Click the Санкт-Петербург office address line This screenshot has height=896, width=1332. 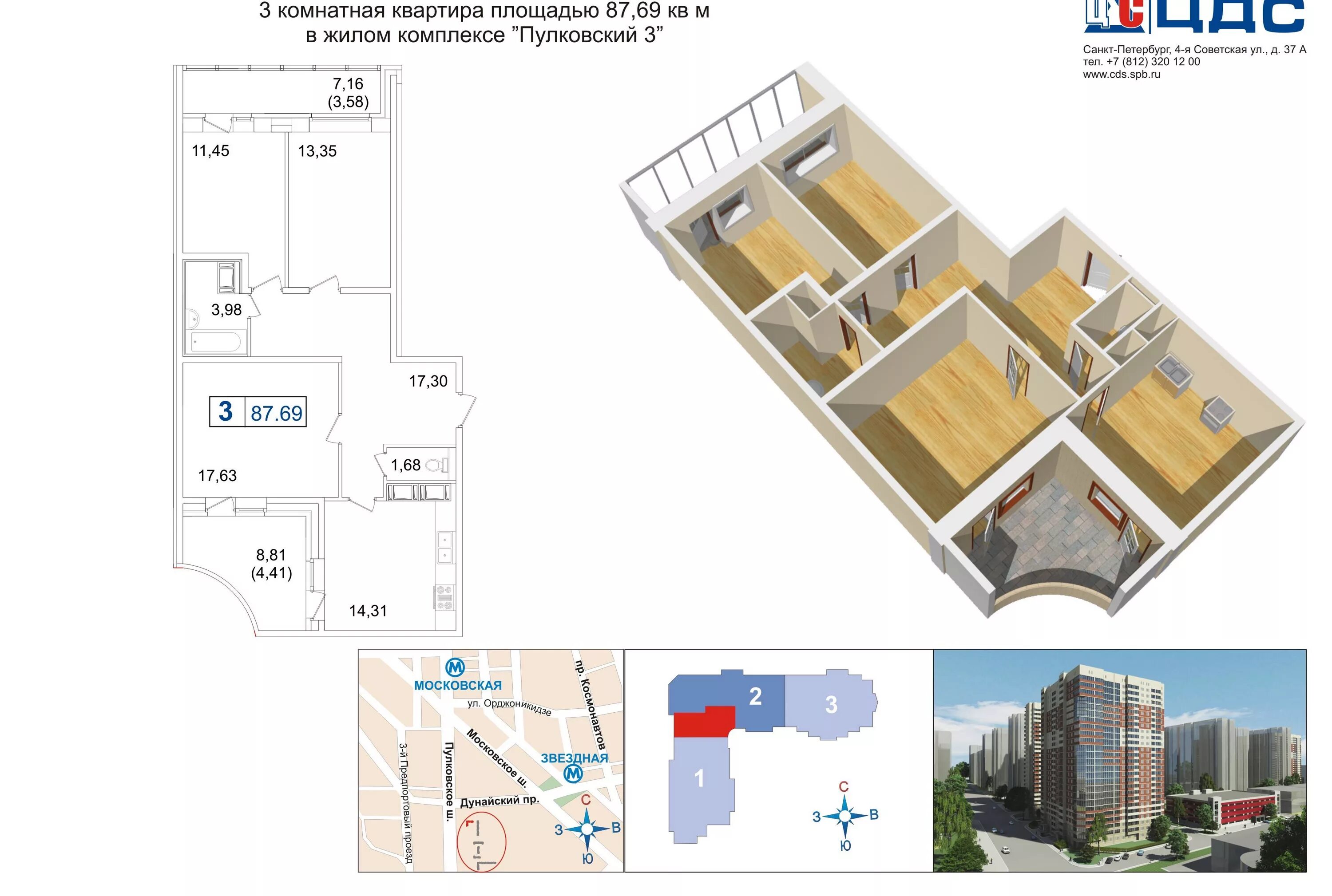(x=1194, y=50)
